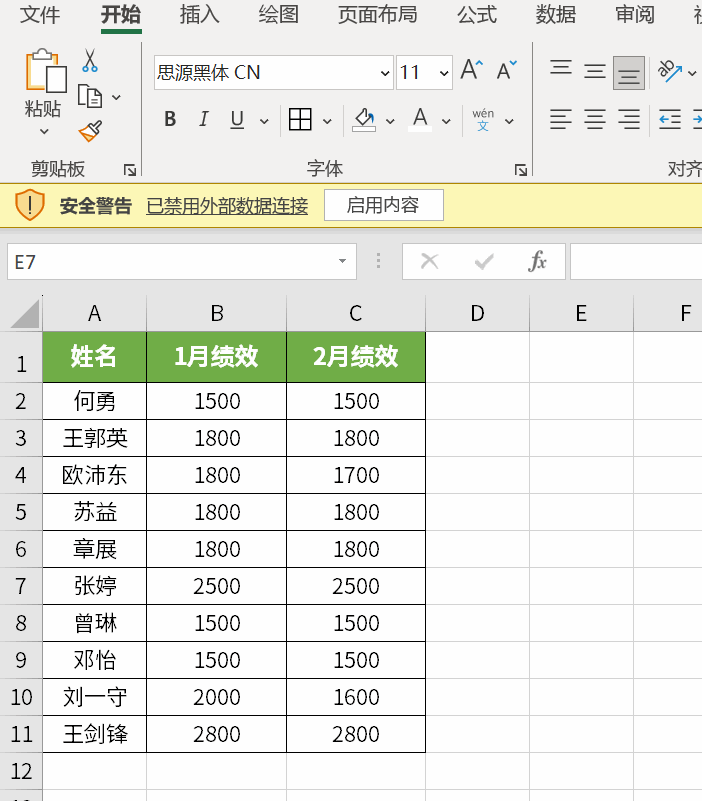Open the 文件 tab
The width and height of the screenshot is (702, 801).
40,14
